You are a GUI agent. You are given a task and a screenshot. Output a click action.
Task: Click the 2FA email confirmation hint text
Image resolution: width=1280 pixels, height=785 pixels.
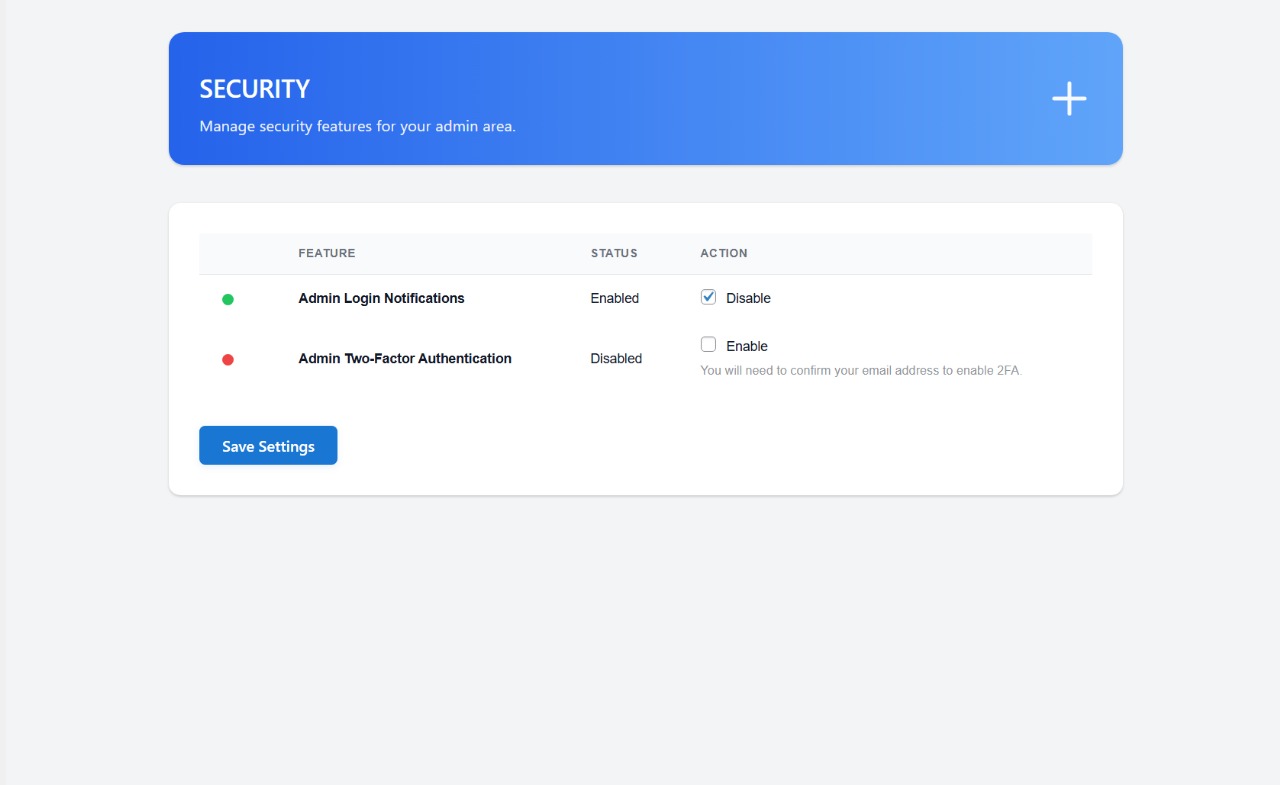861,370
